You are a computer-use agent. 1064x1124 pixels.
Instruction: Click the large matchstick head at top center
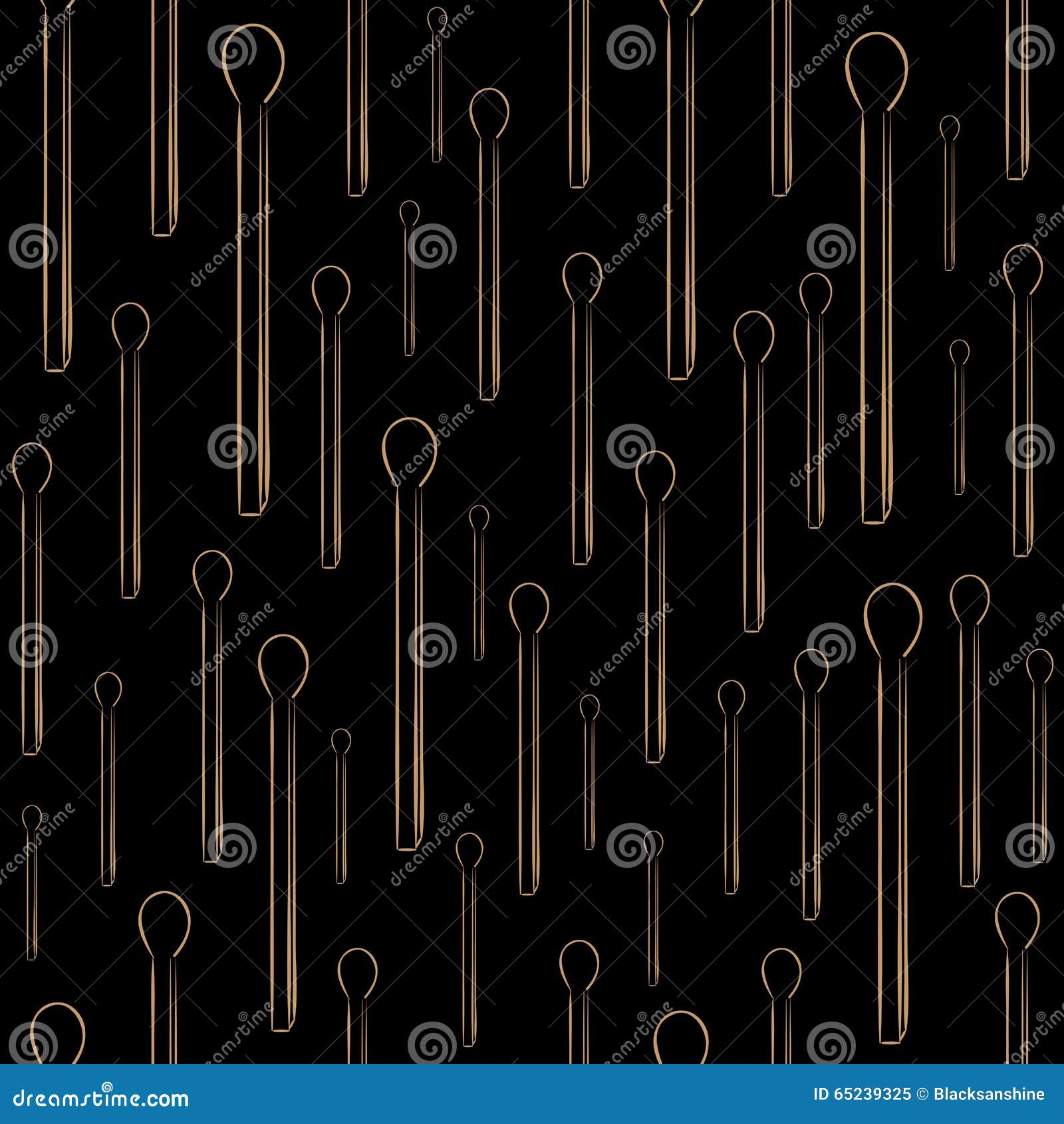255,63
